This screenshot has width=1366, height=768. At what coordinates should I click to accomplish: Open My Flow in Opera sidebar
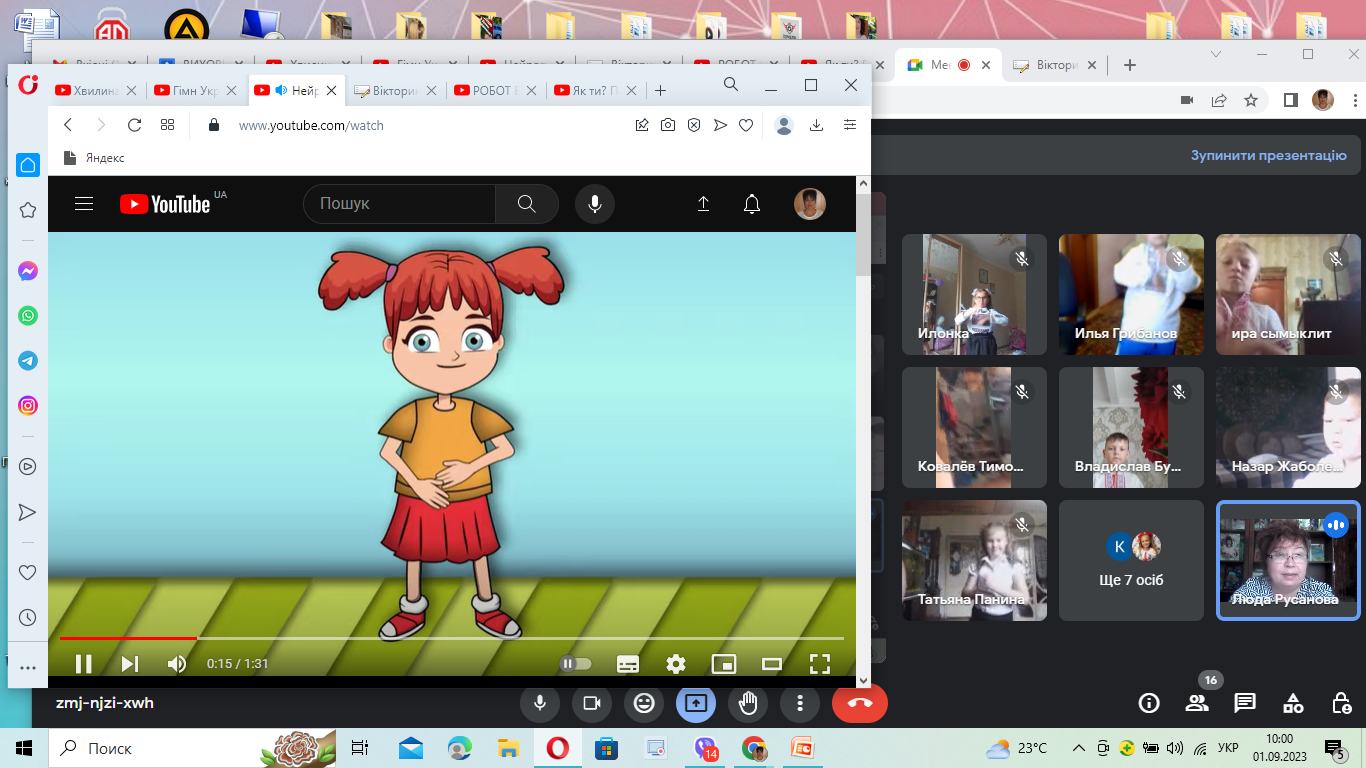coord(28,512)
